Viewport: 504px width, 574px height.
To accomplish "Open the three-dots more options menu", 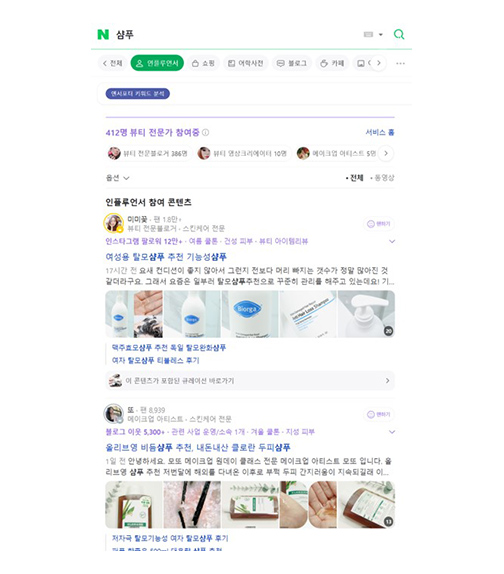I will click(400, 64).
